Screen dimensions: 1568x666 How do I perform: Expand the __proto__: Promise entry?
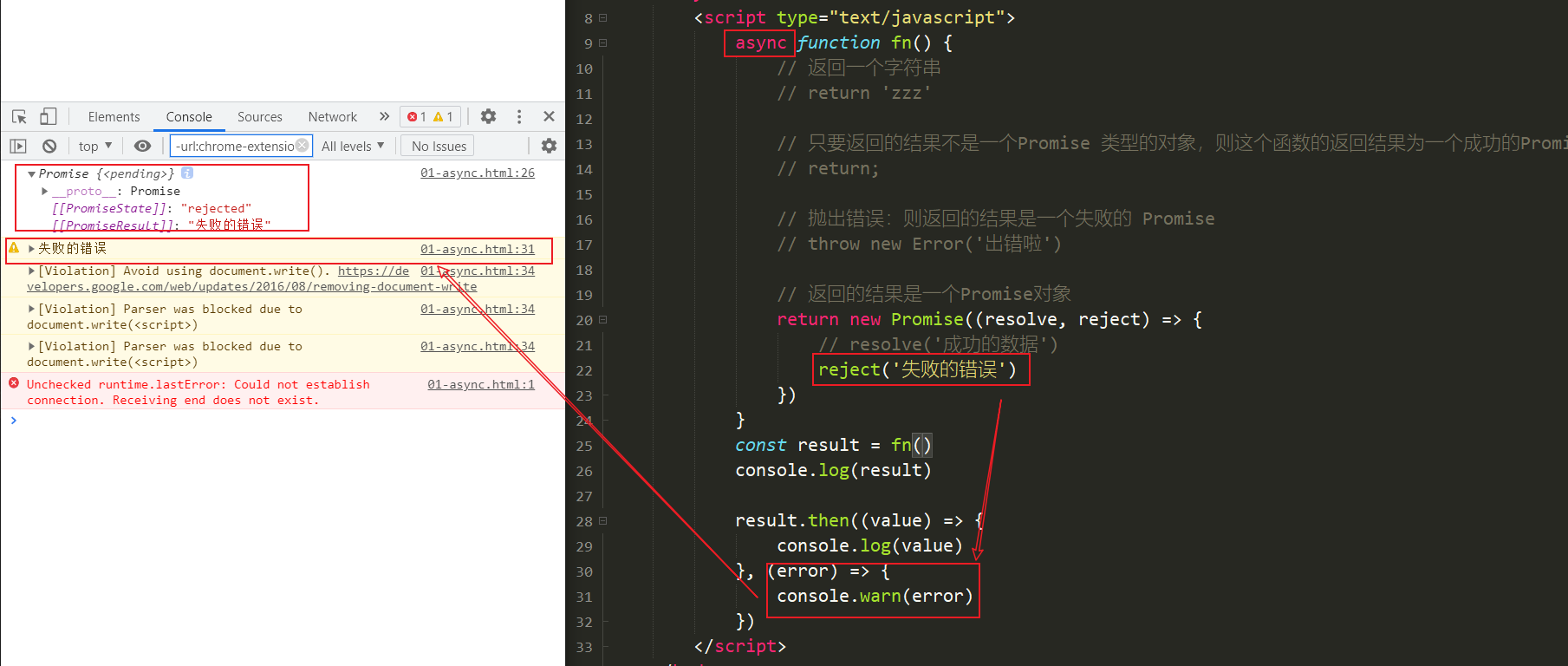45,191
